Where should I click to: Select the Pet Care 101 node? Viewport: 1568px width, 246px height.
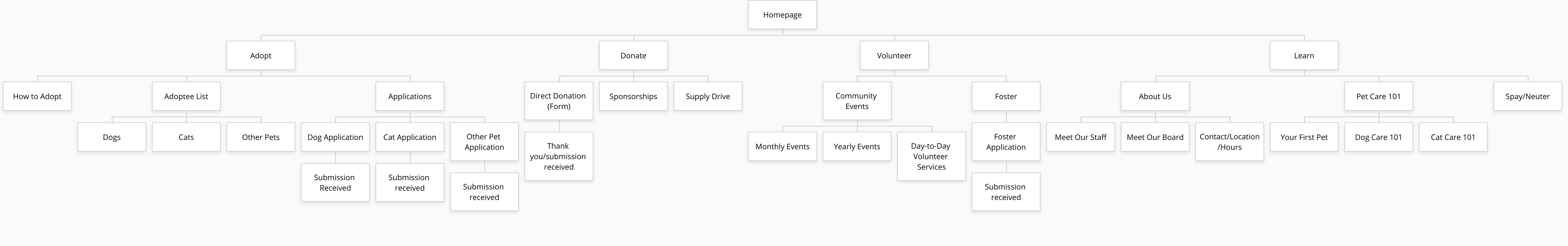(1379, 96)
